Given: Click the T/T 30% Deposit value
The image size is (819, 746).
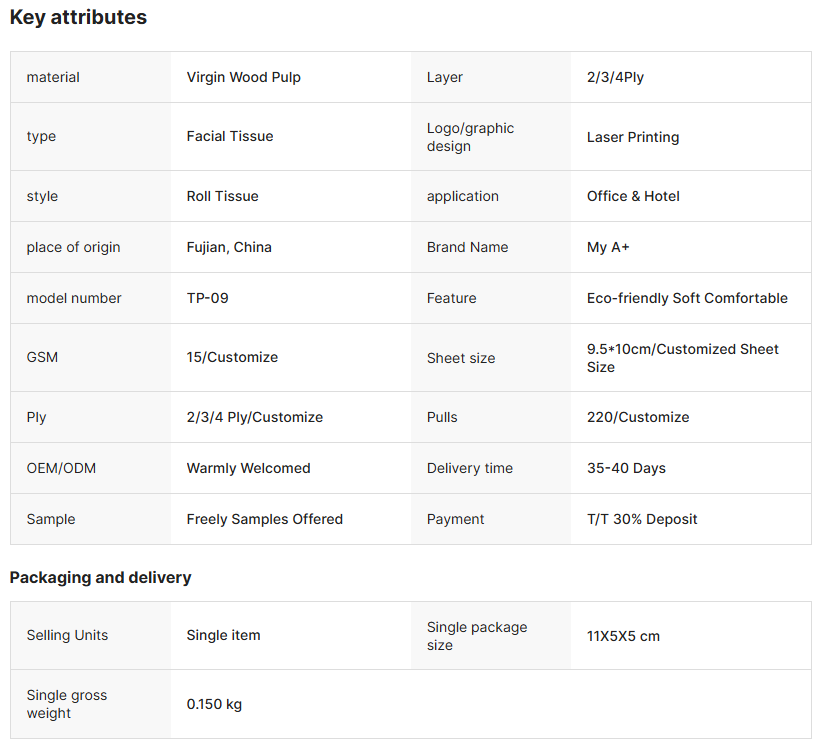Looking at the screenshot, I should [642, 519].
